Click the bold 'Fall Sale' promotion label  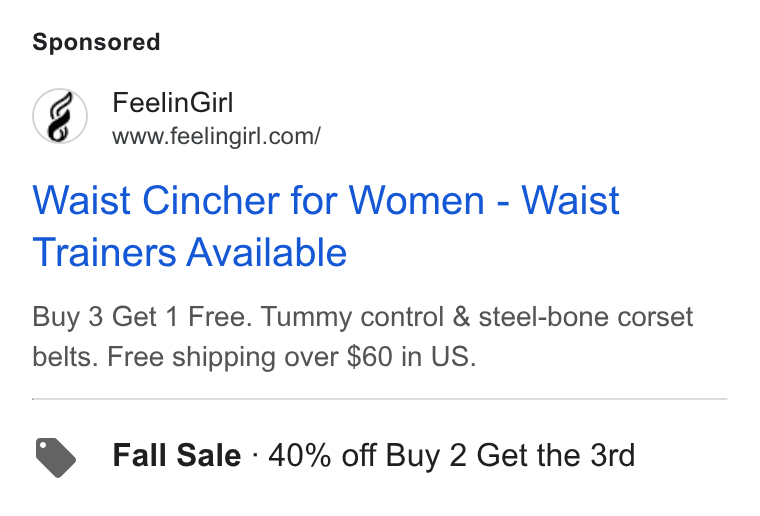click(x=176, y=455)
